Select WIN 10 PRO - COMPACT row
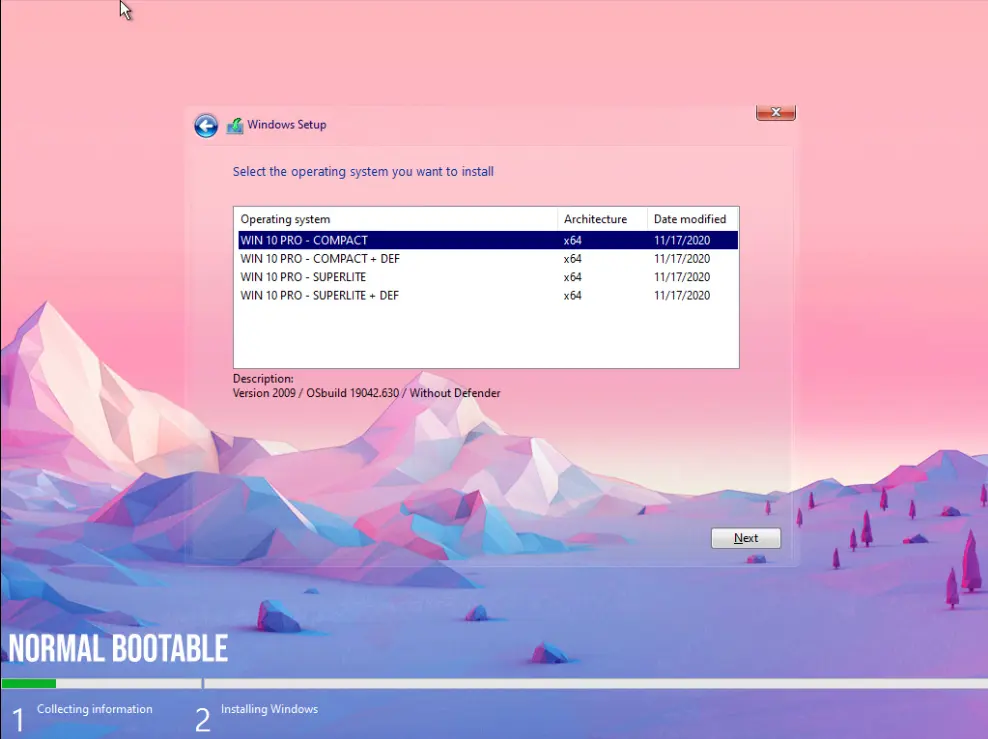This screenshot has height=739, width=988. [488, 240]
